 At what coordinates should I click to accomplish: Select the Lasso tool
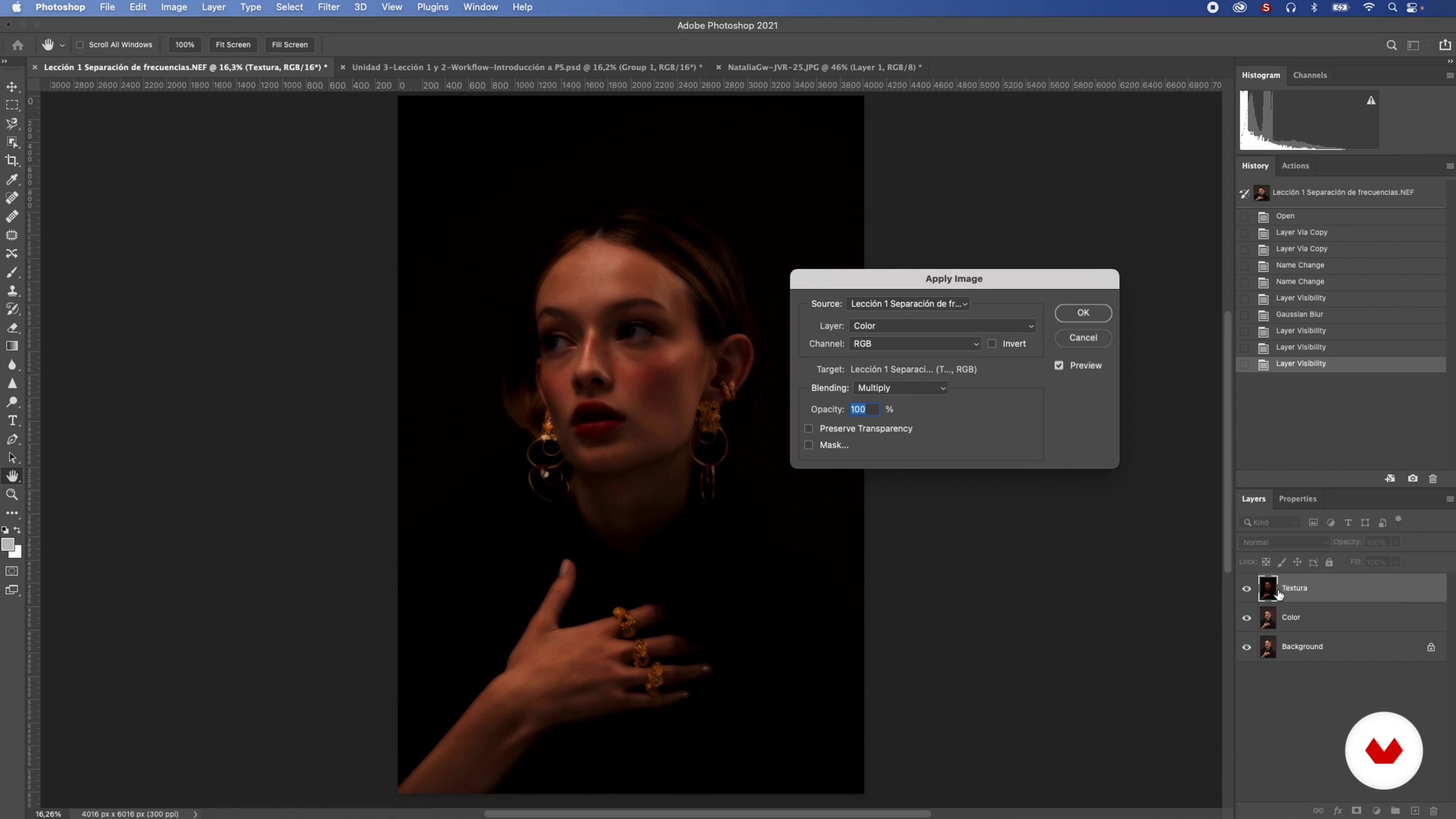click(12, 124)
